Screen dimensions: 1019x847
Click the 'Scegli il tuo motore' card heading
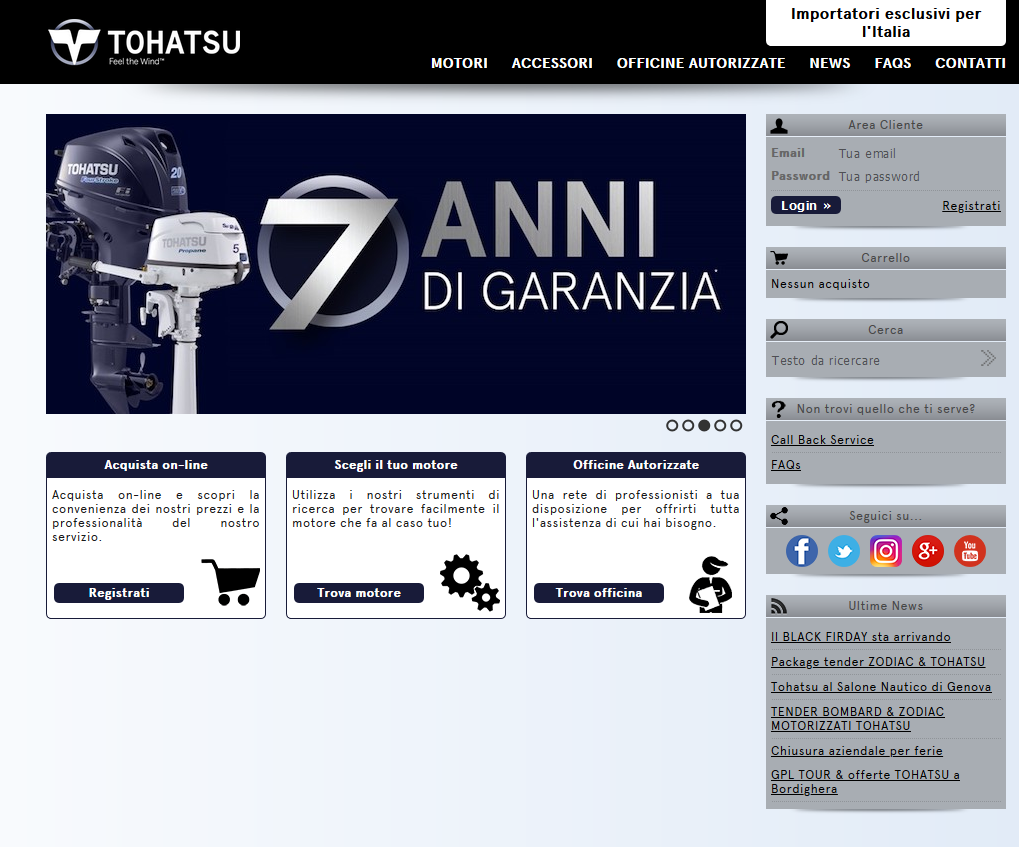click(x=396, y=465)
